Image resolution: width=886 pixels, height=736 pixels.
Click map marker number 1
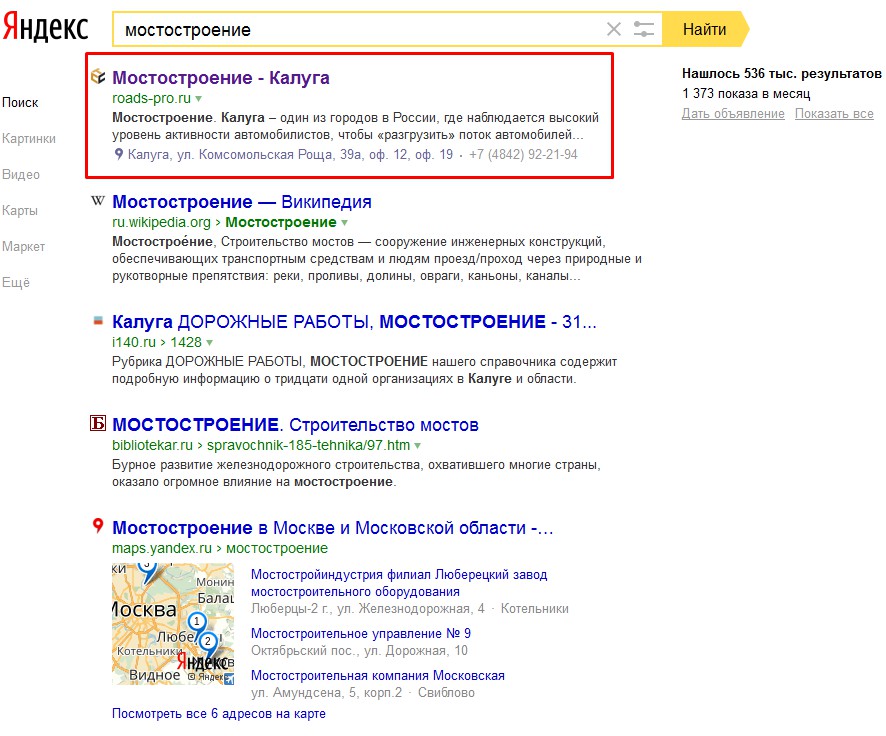pos(196,623)
